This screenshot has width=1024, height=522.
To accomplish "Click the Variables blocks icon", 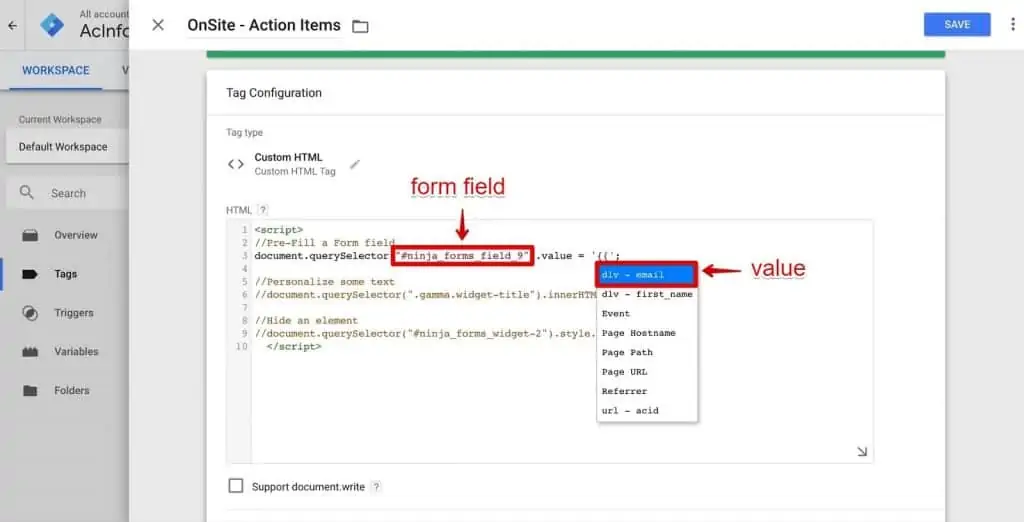I will pyautogui.click(x=30, y=351).
